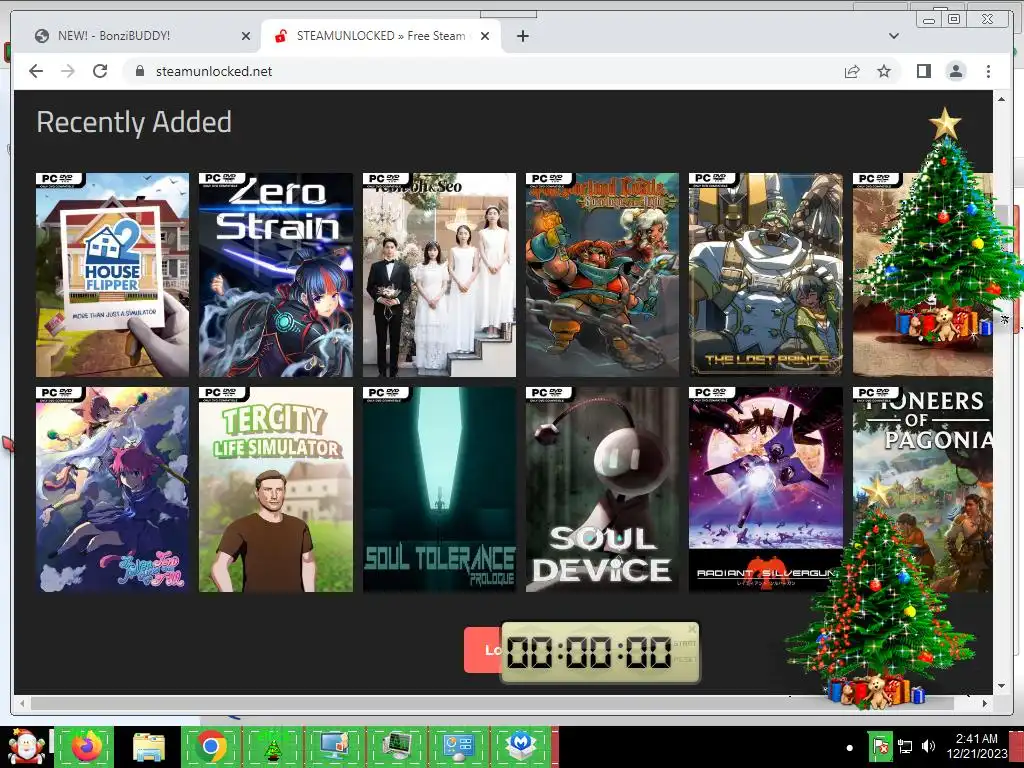Click the browser forward arrow

click(x=68, y=71)
